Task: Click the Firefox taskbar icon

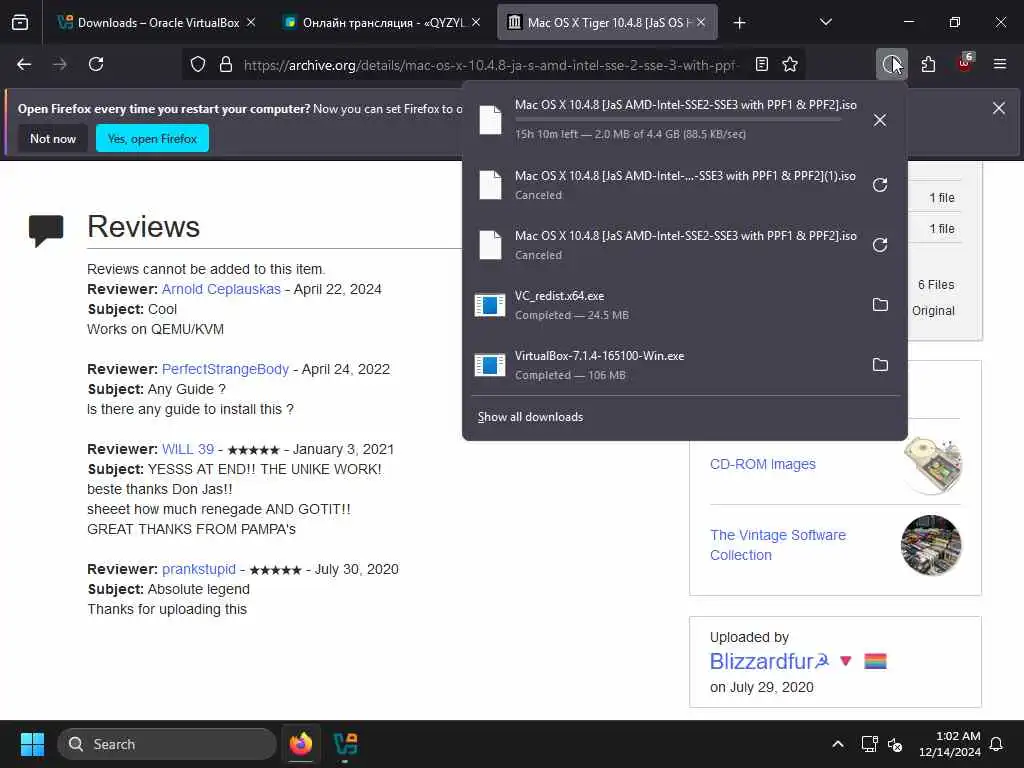Action: (x=301, y=744)
